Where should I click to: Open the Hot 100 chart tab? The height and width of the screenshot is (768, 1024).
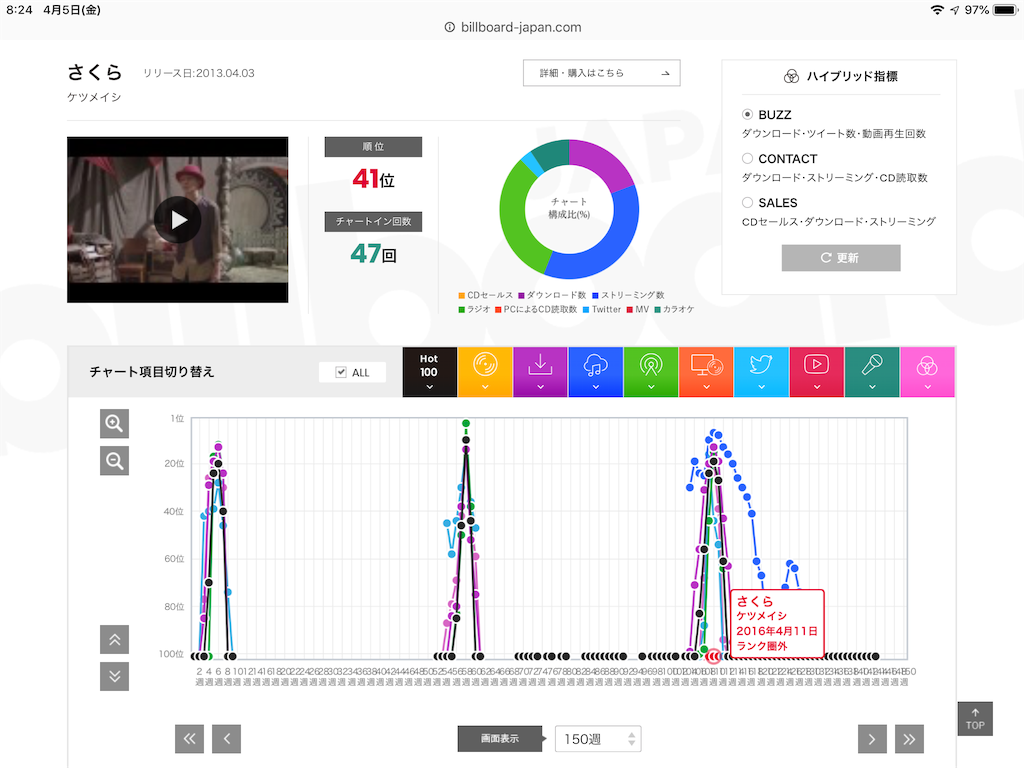click(429, 372)
